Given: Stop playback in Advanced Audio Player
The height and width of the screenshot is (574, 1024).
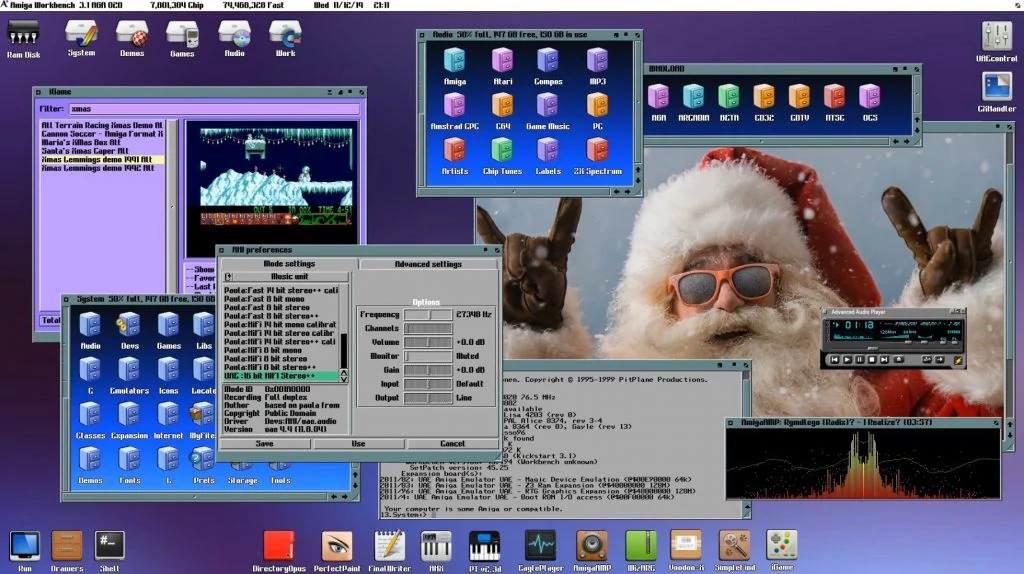Looking at the screenshot, I should coord(872,360).
